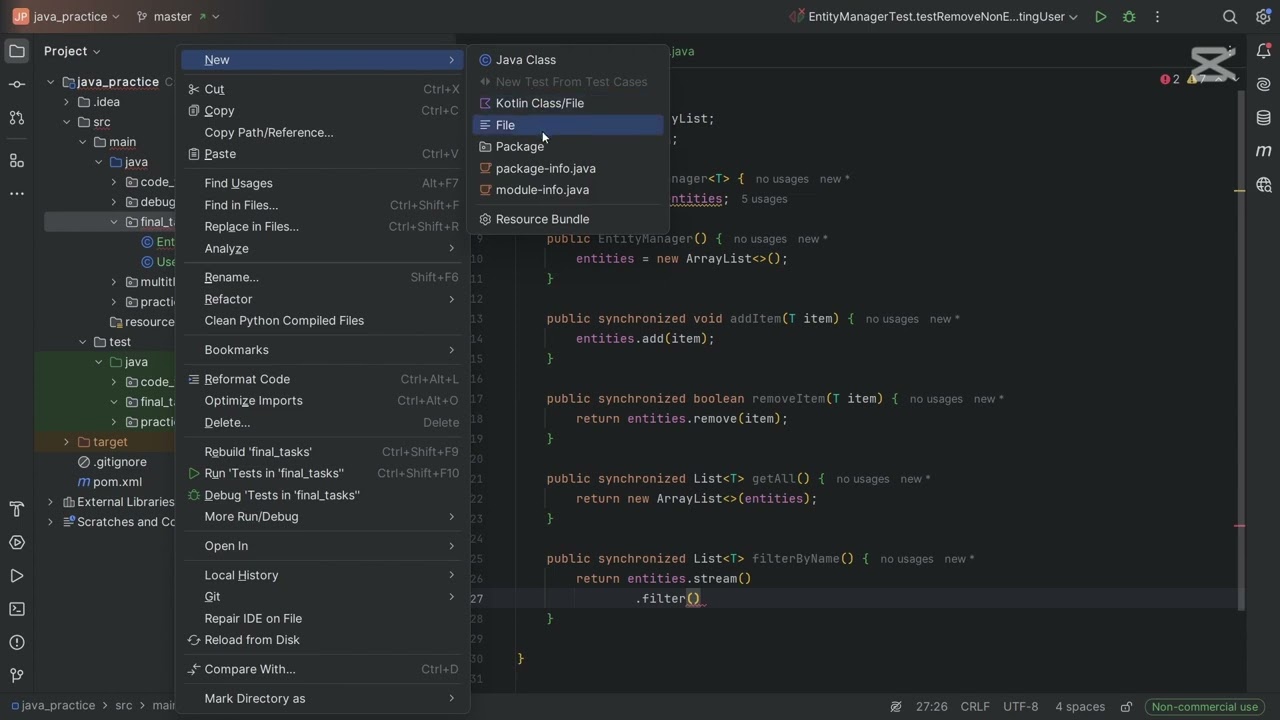This screenshot has width=1280, height=720.
Task: Choose package-info.java option
Action: (x=568, y=168)
